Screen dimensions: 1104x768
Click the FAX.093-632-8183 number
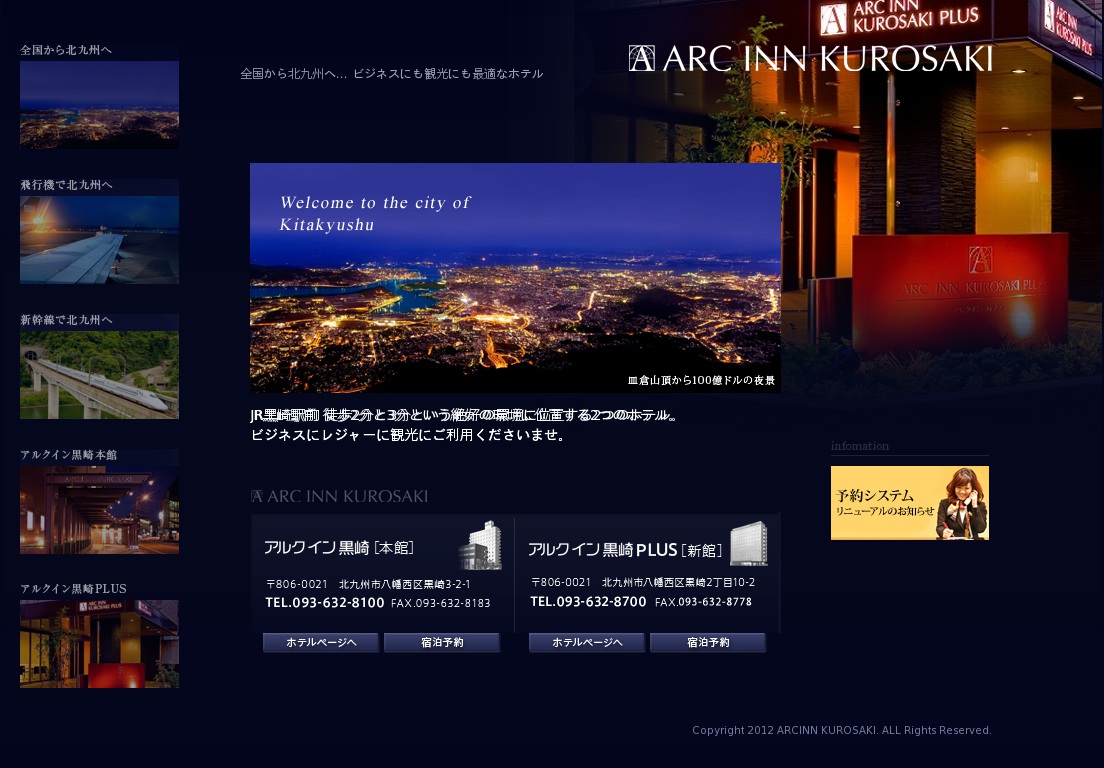click(441, 603)
